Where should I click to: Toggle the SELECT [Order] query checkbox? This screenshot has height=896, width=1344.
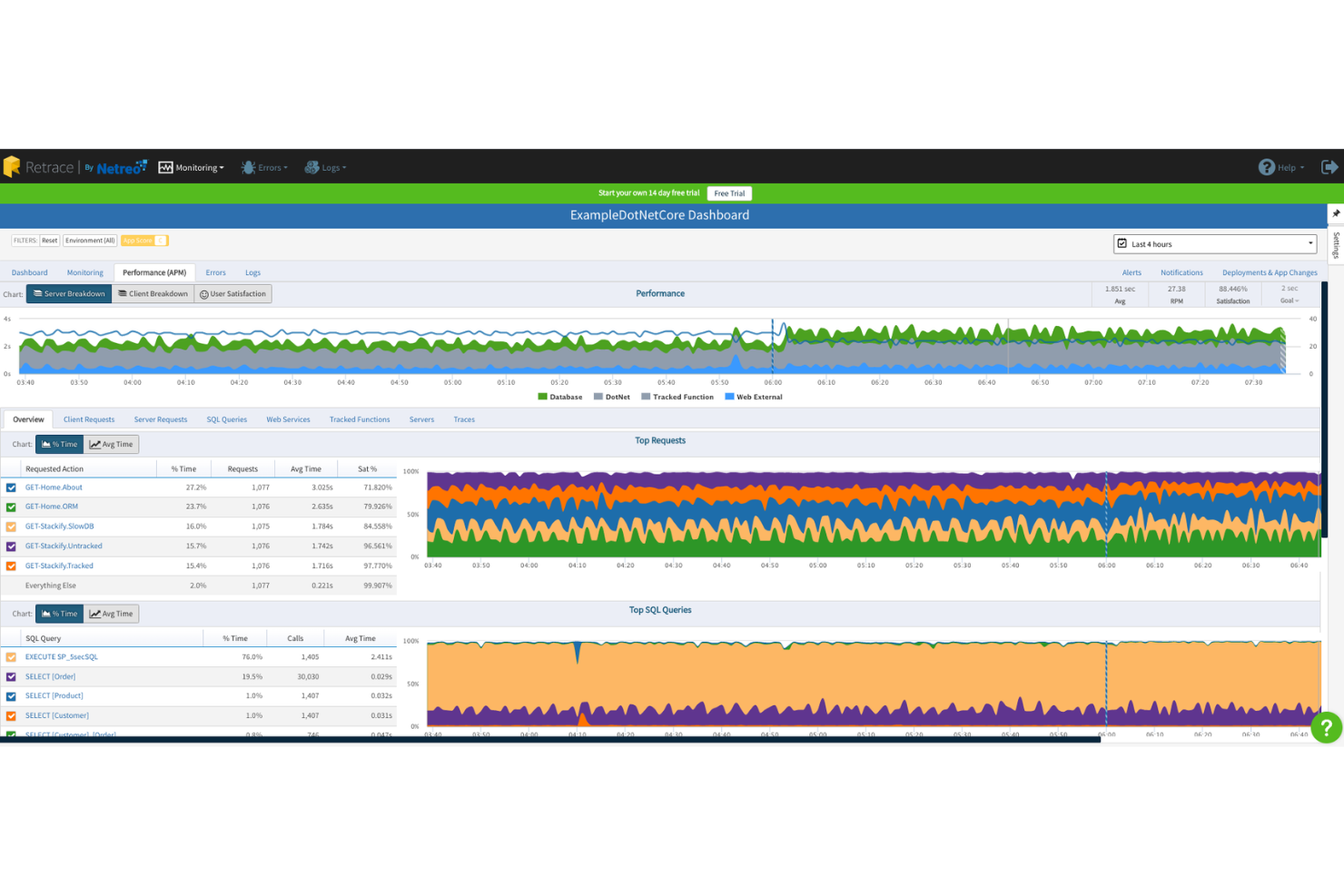[x=11, y=676]
